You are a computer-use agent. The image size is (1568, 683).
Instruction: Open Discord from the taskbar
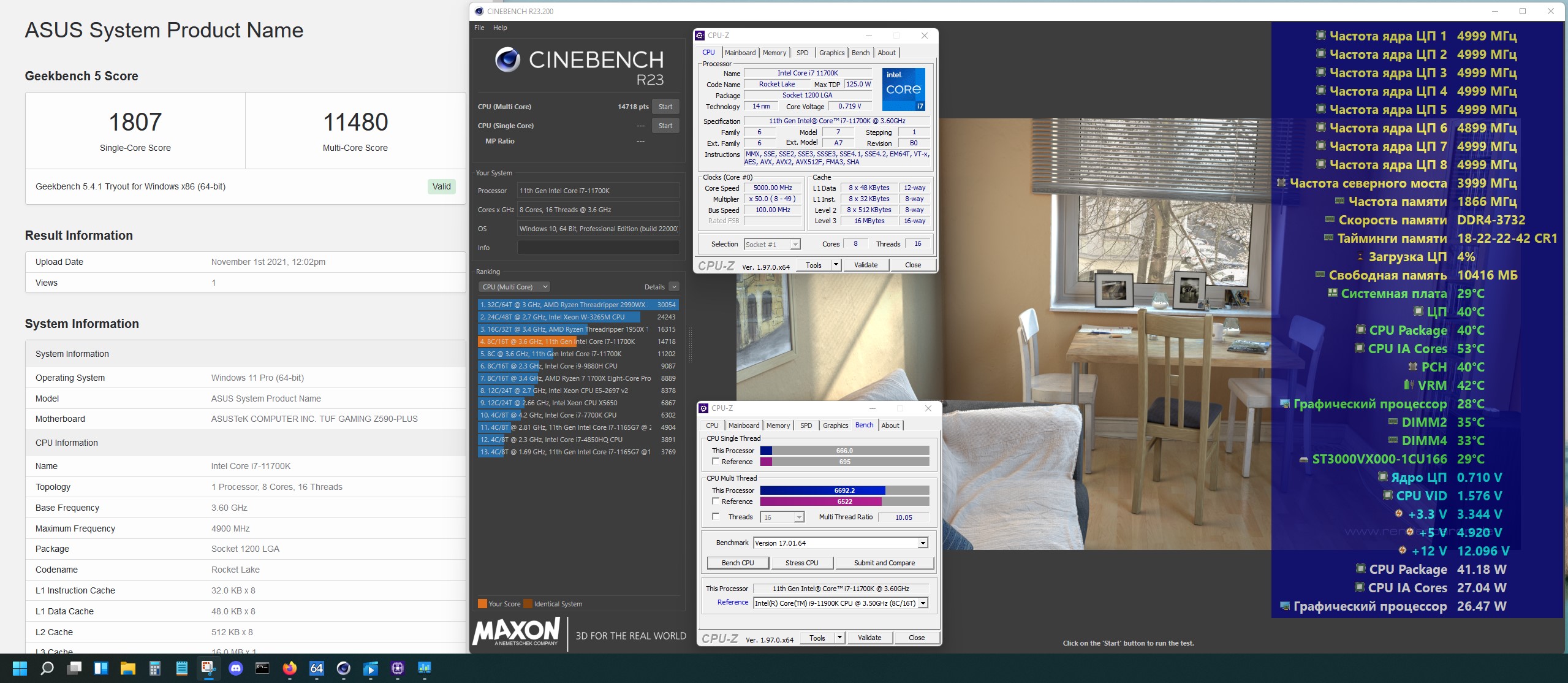236,668
